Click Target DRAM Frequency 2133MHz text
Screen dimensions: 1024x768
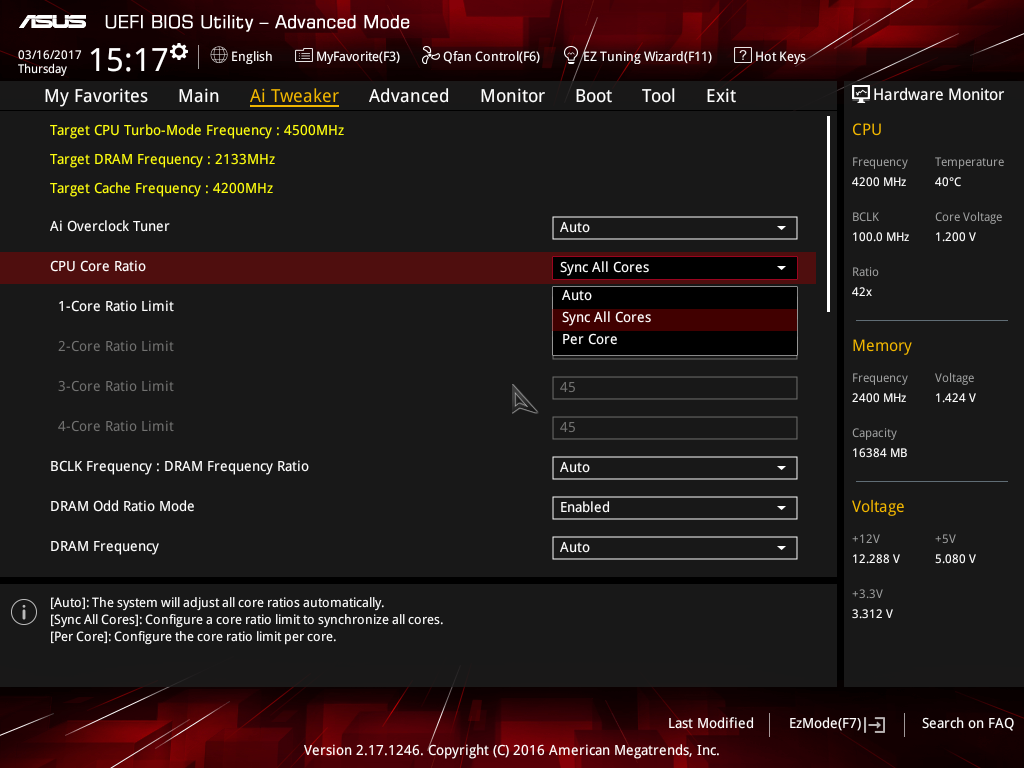pos(163,159)
